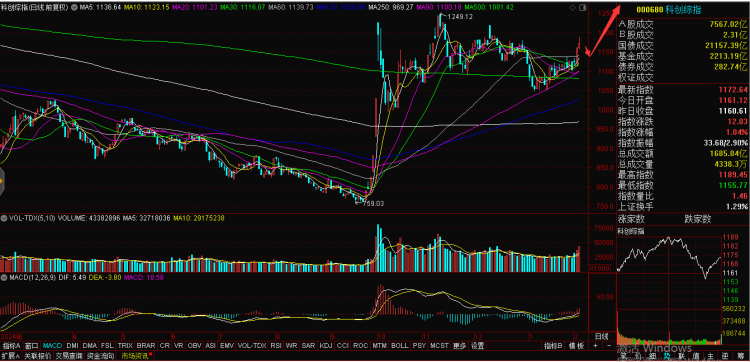The height and width of the screenshot is (362, 750).
Task: Switch indicator to KDJ
Action: pyautogui.click(x=325, y=346)
